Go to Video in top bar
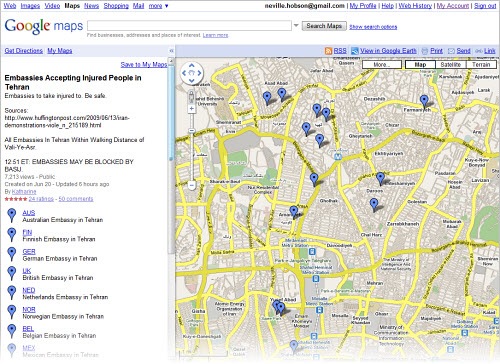This screenshot has width=500, height=364. [x=52, y=6]
